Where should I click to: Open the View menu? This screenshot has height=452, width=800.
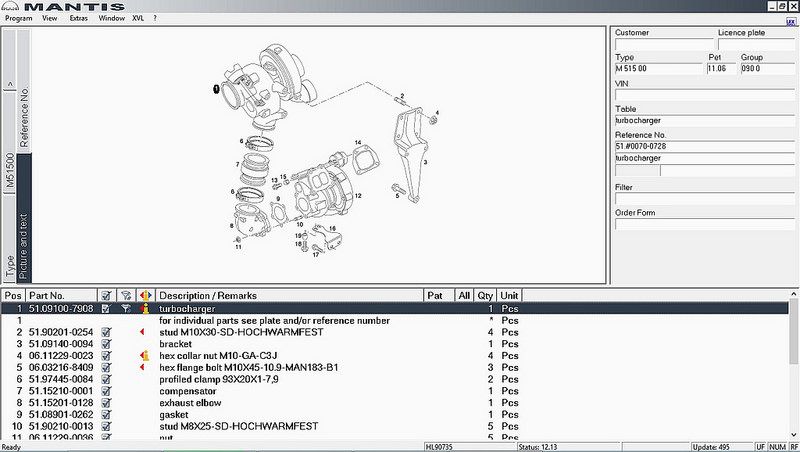tap(49, 18)
